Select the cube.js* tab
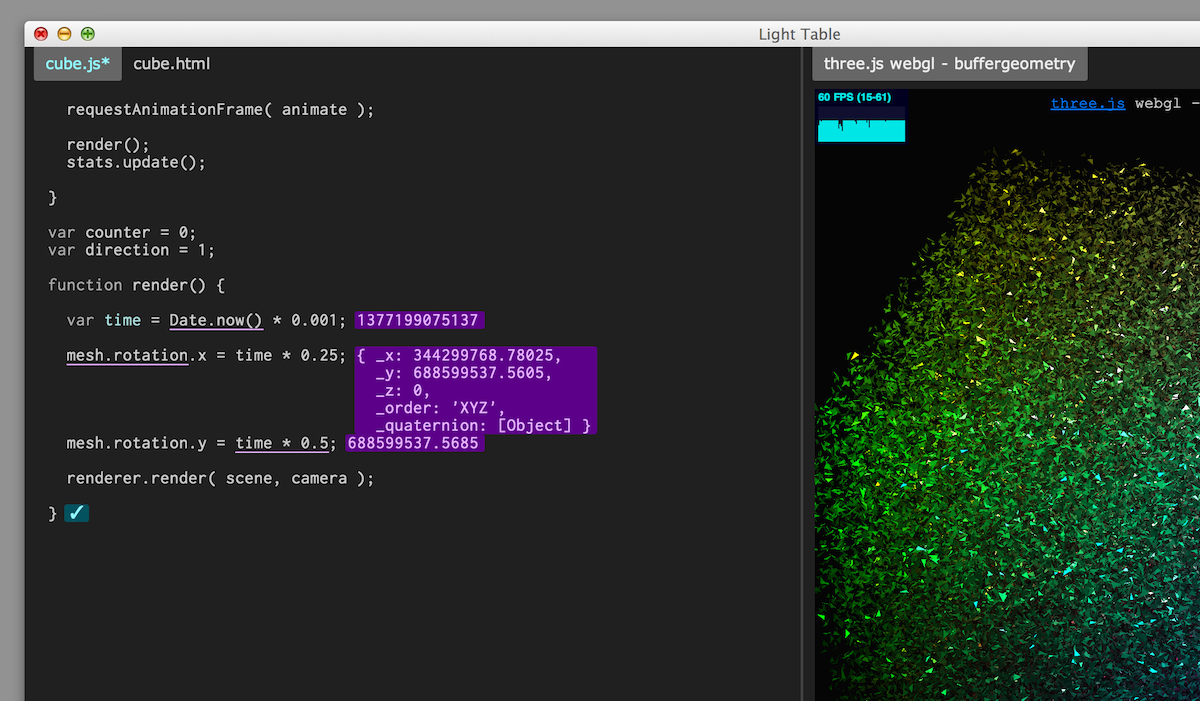The height and width of the screenshot is (701, 1200). [x=78, y=64]
